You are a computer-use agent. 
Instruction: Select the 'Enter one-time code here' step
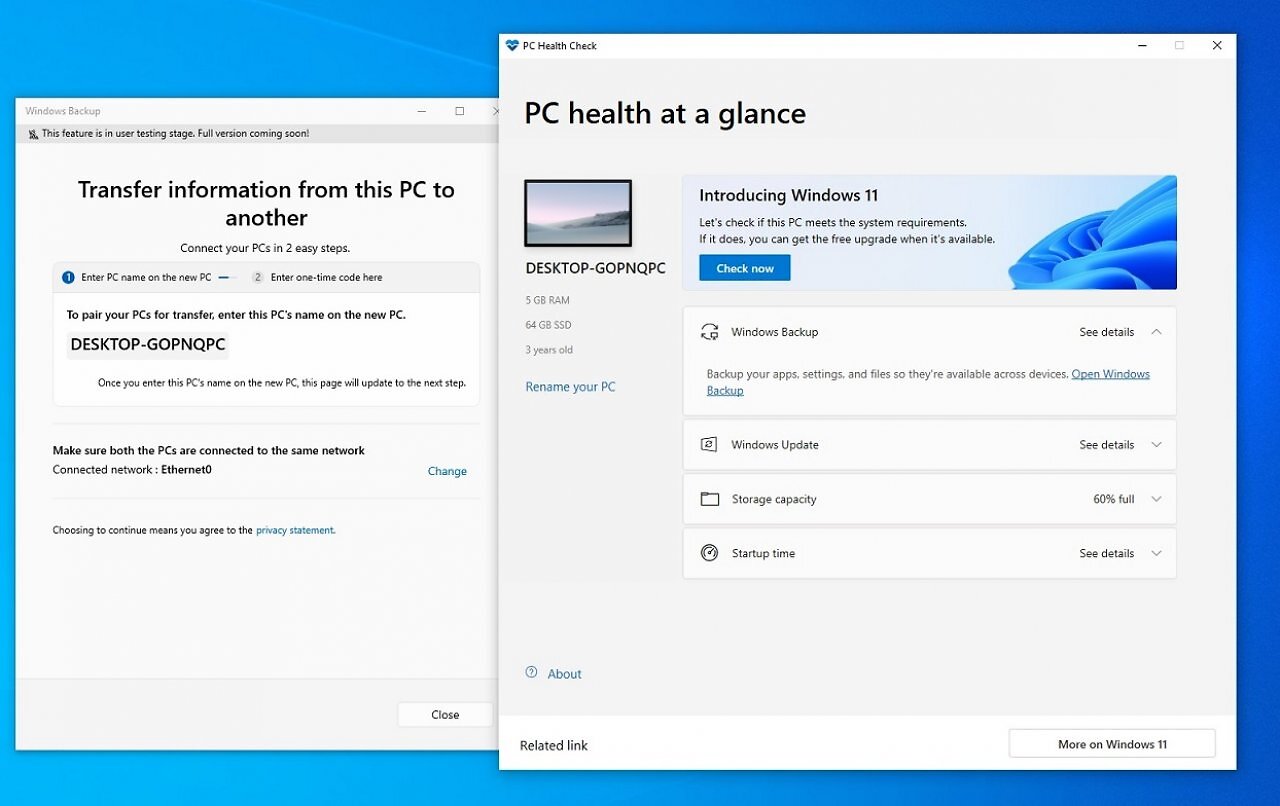click(317, 277)
